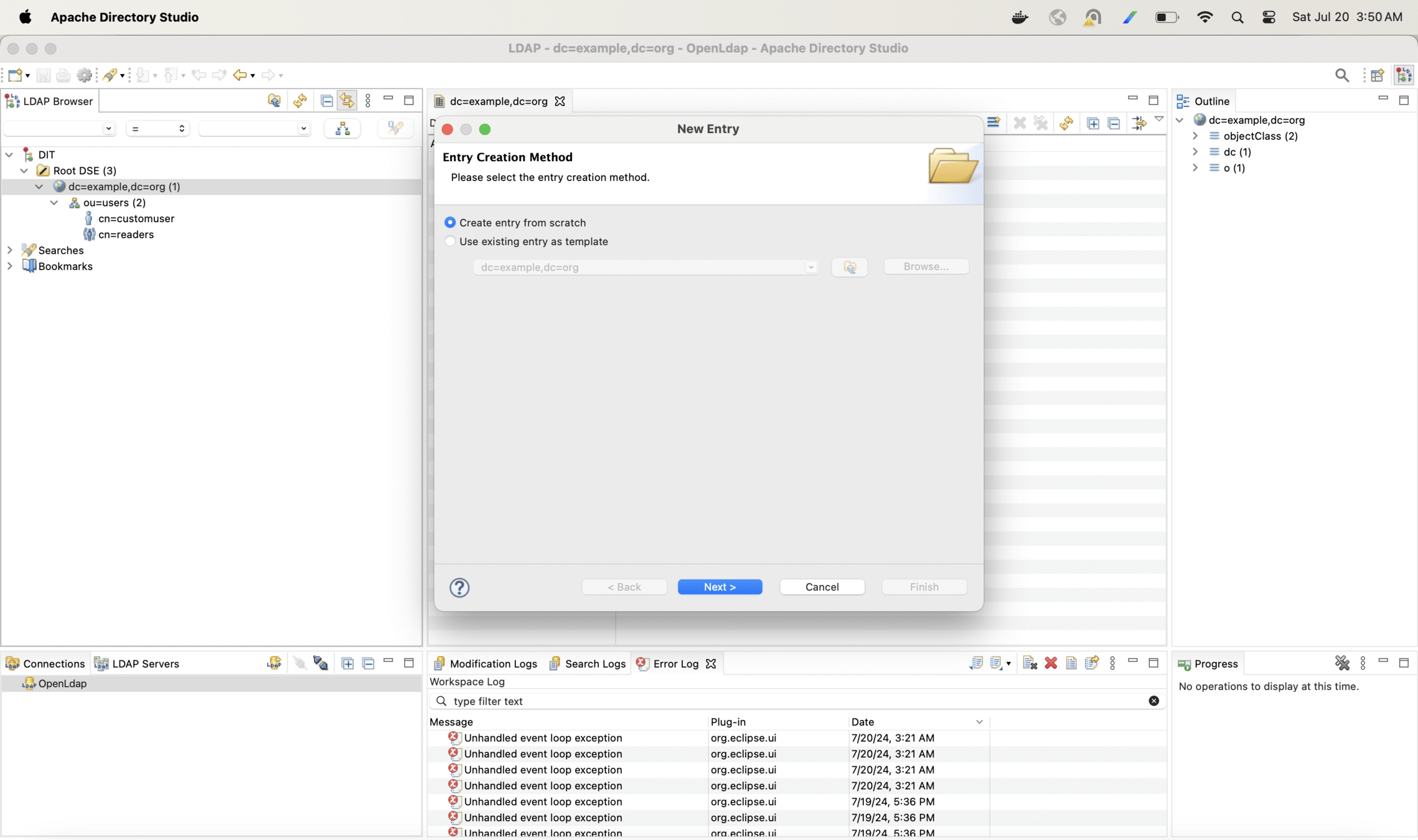Toggle Link with Editor icon in LDAP Browser

click(347, 101)
